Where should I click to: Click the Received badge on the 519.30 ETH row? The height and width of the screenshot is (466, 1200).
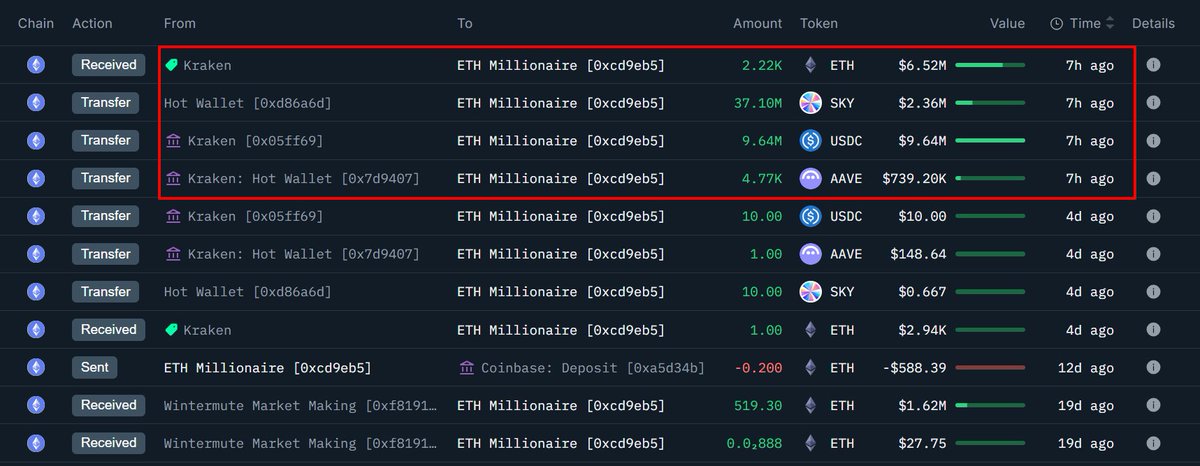pyautogui.click(x=109, y=406)
